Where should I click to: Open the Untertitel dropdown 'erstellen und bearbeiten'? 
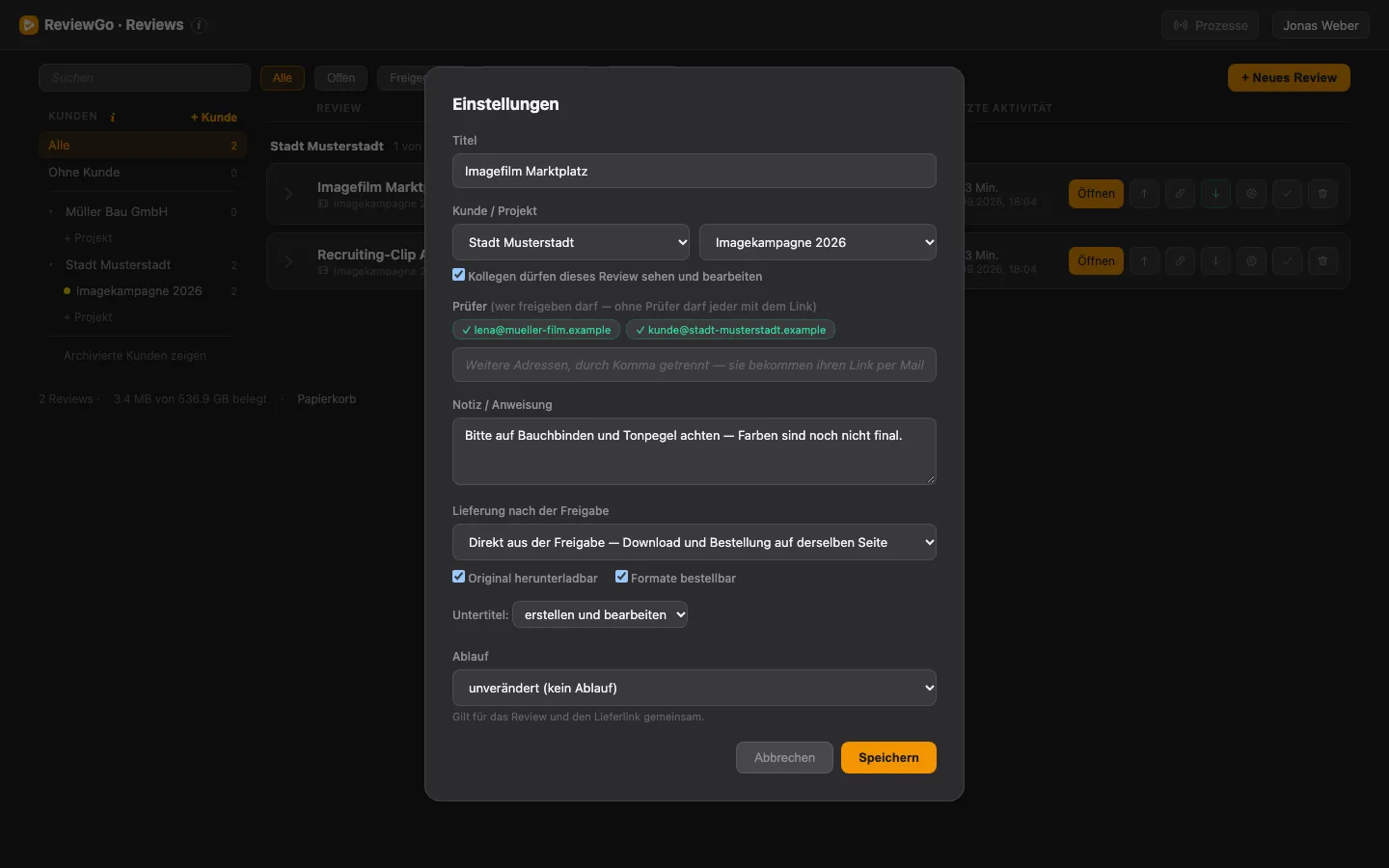coord(600,614)
